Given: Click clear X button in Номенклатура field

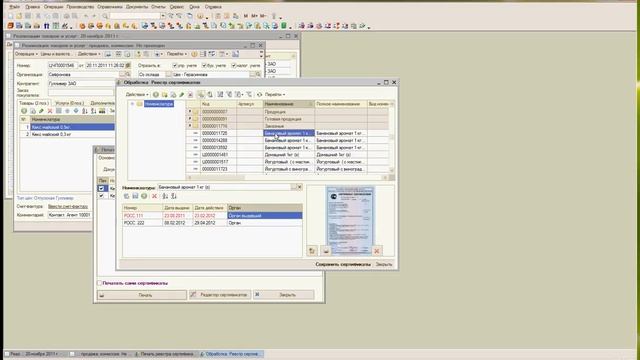Looking at the screenshot, I should [299, 187].
